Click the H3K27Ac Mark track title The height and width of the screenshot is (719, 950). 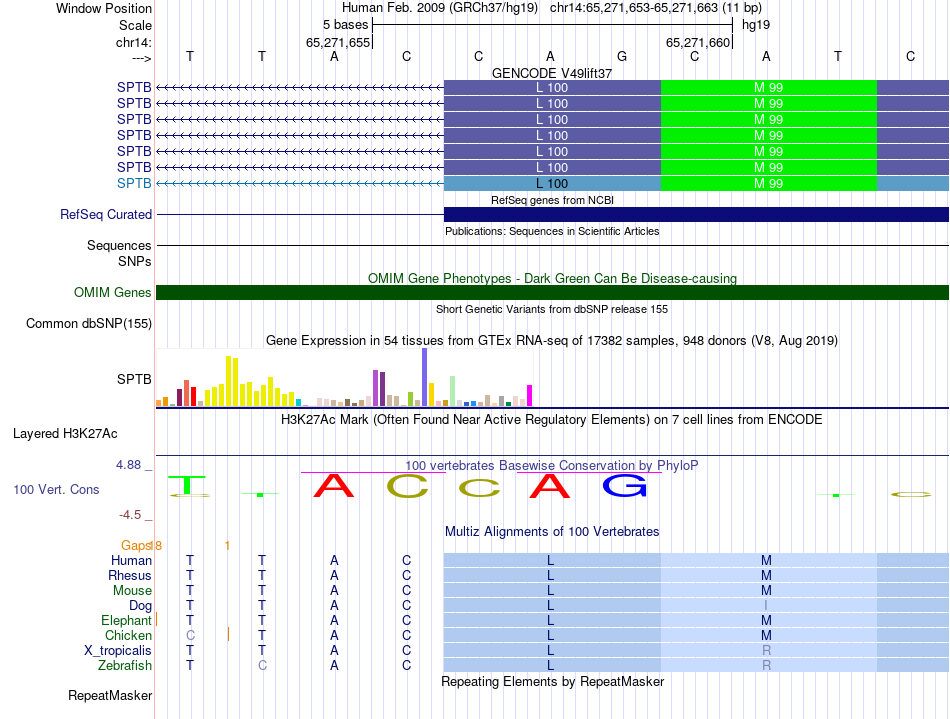click(551, 420)
